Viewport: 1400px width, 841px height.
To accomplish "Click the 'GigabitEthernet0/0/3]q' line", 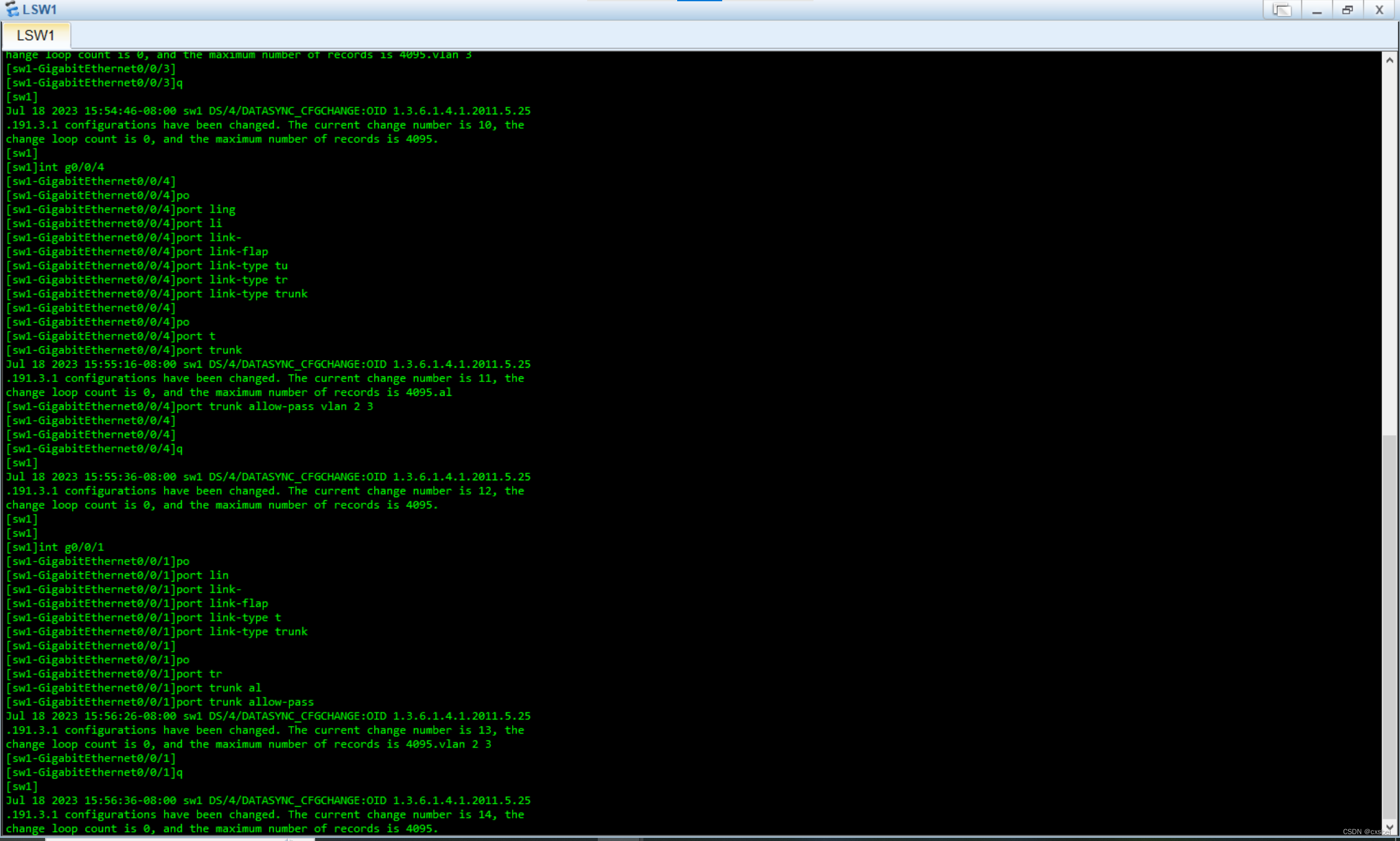I will (x=94, y=83).
